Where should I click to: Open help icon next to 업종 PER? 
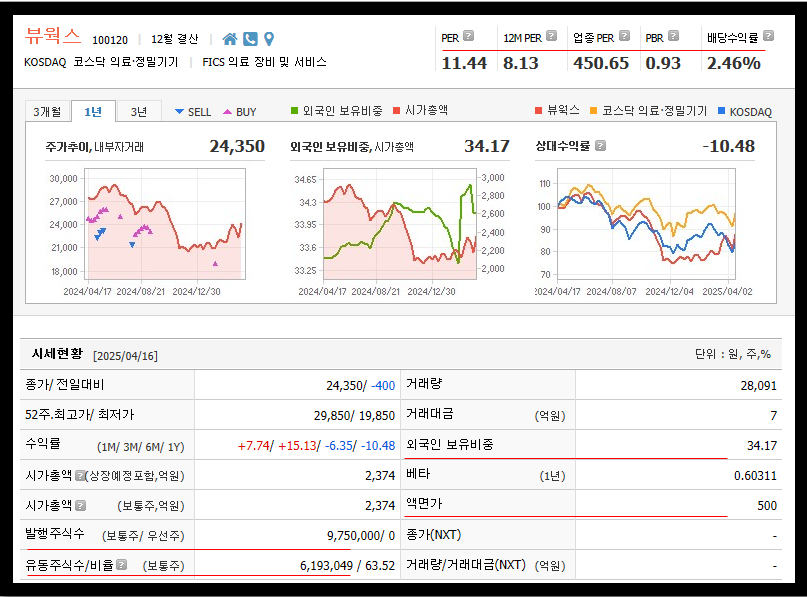[x=624, y=36]
